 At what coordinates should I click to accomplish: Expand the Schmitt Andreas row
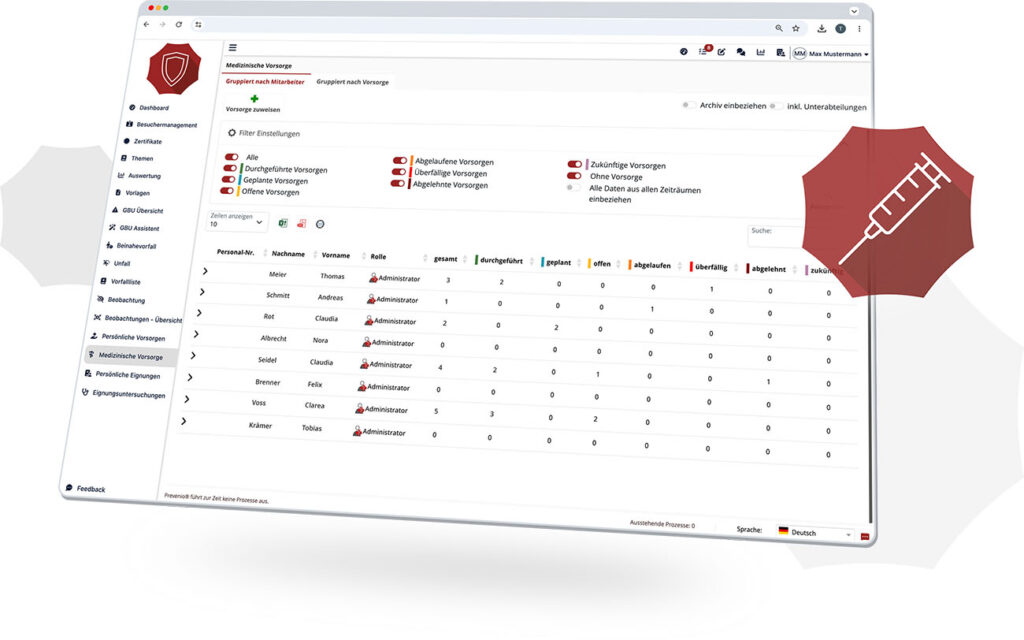[x=202, y=292]
